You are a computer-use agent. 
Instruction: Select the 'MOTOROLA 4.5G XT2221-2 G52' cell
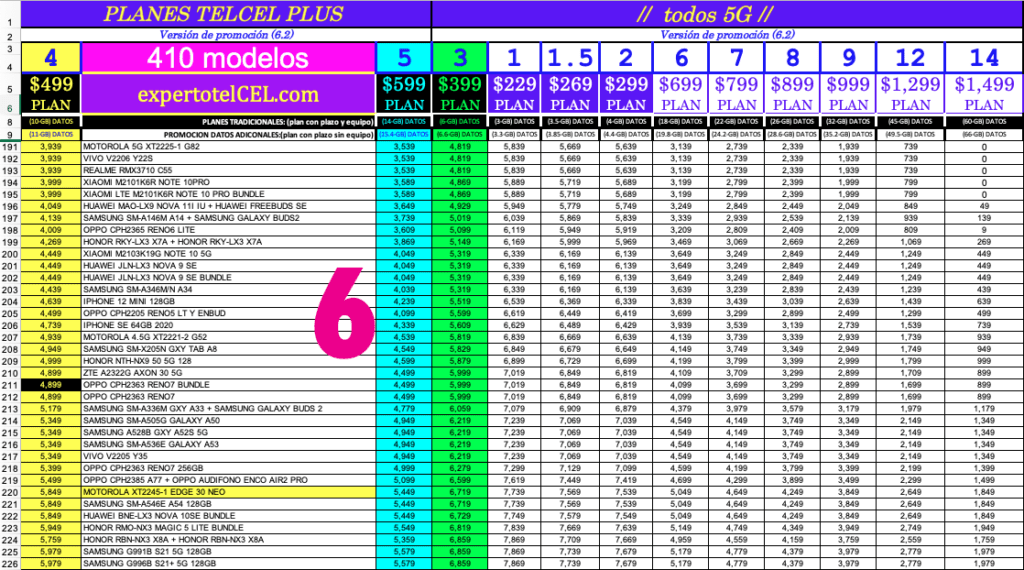(x=228, y=337)
